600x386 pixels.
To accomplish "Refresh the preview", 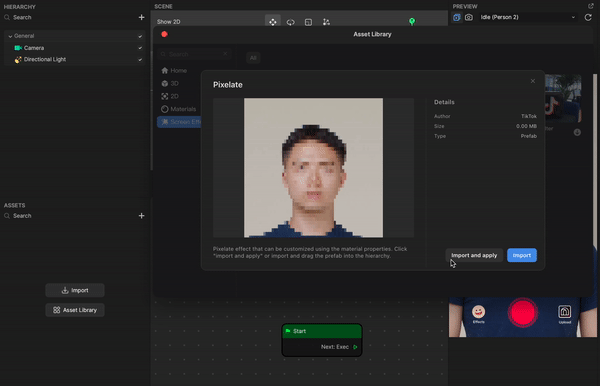I will click(588, 17).
